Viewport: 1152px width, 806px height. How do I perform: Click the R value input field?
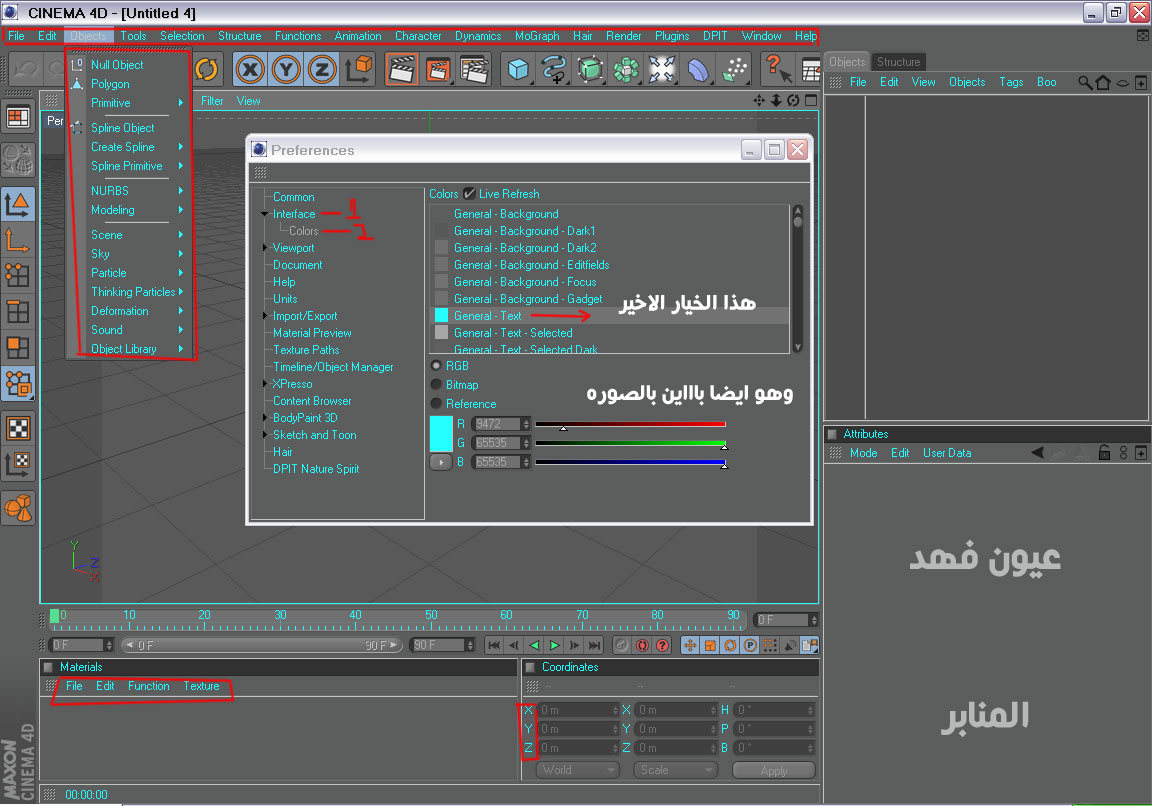[x=497, y=424]
